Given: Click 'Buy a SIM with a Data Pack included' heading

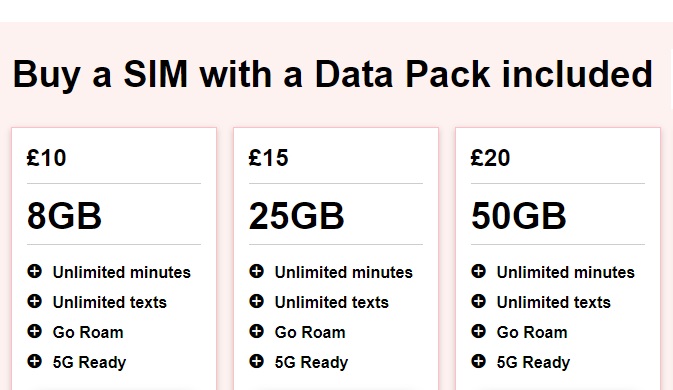Looking at the screenshot, I should point(333,75).
